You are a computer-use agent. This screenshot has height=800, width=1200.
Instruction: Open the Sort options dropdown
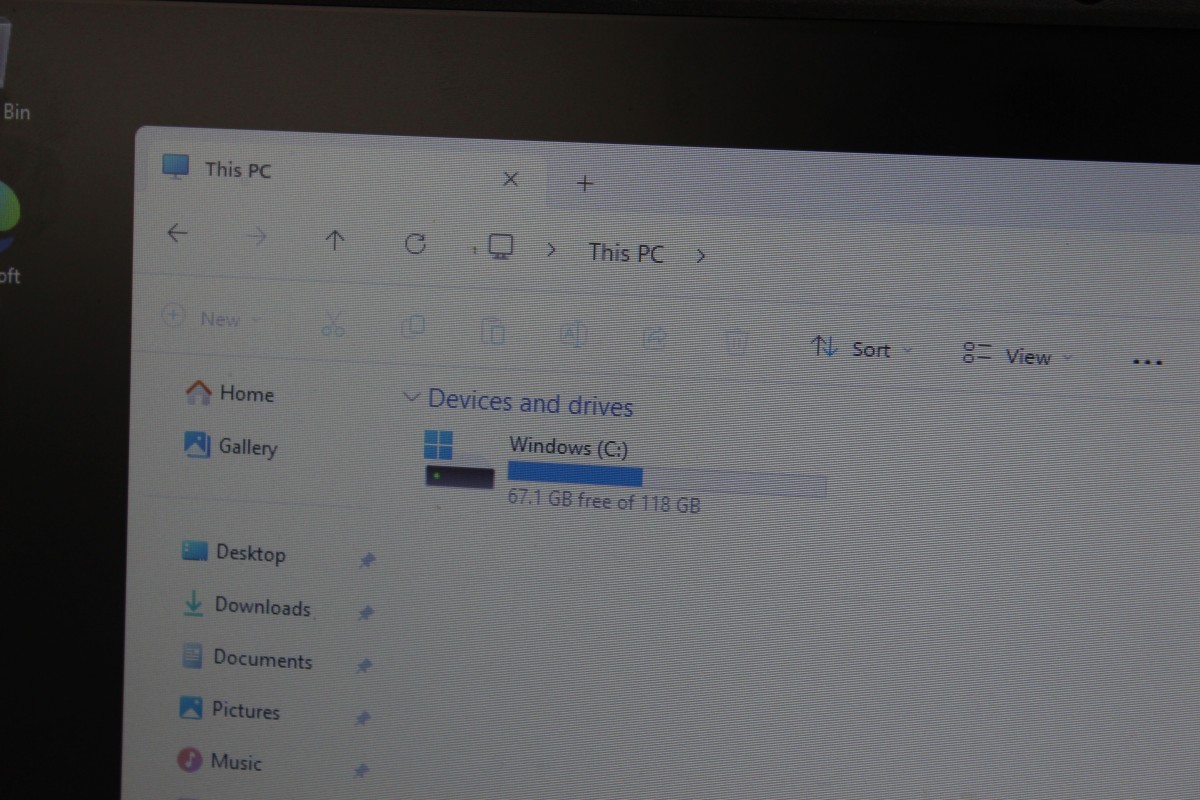coord(862,348)
